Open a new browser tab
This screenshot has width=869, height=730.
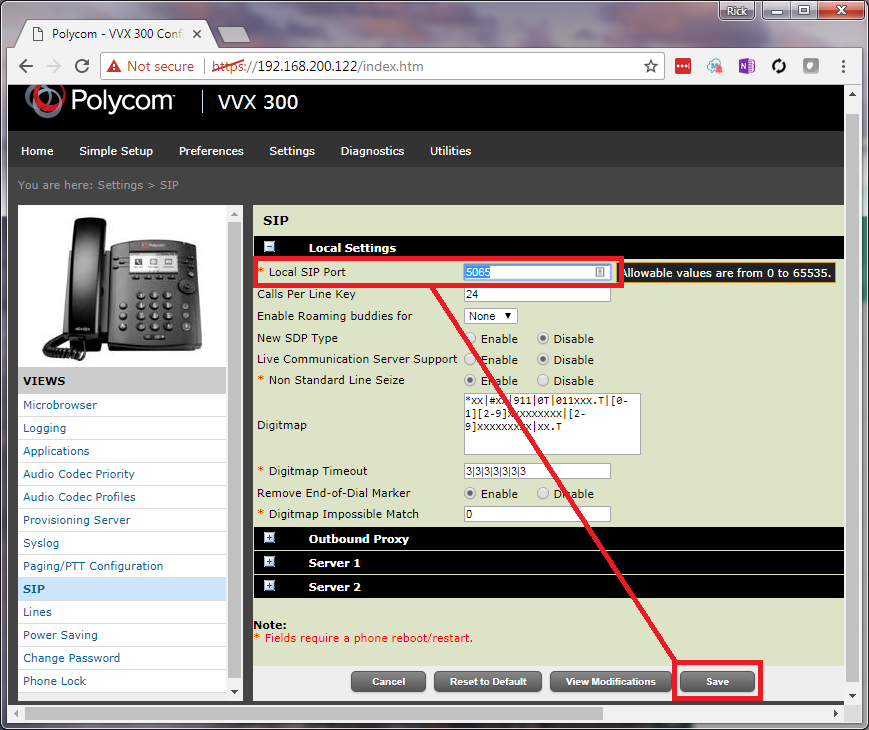click(234, 34)
